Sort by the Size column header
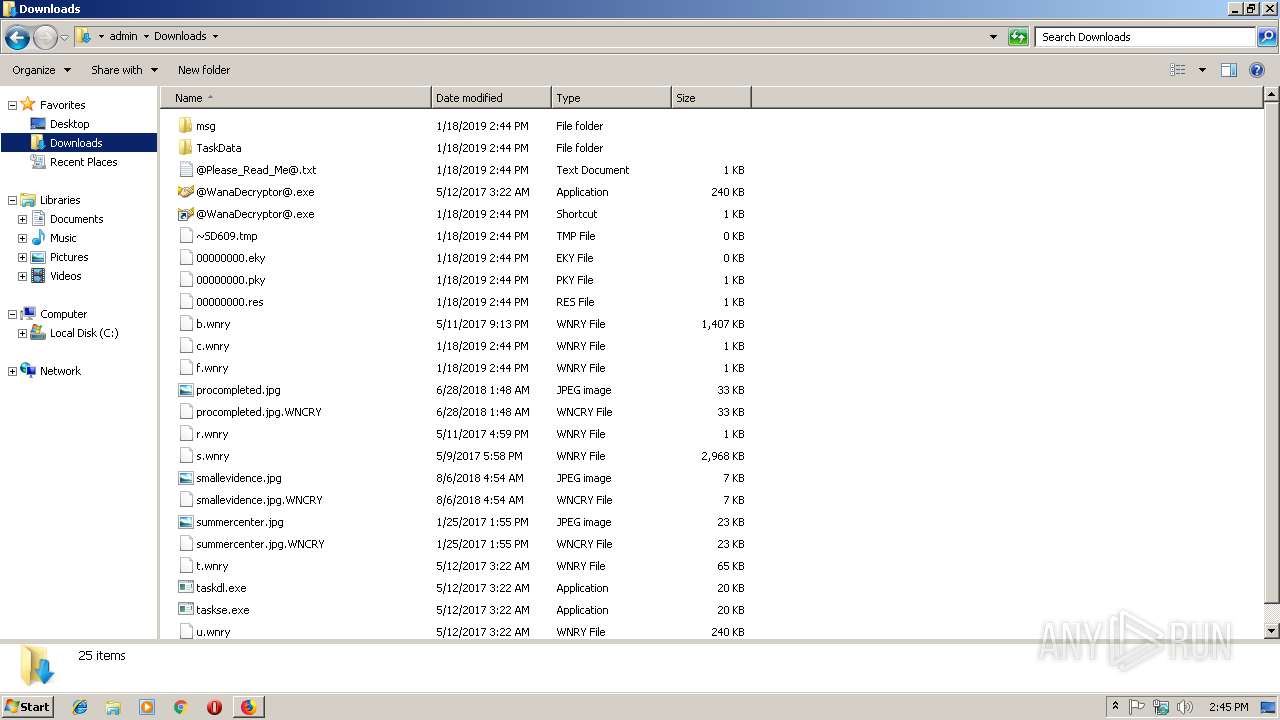Viewport: 1280px width, 720px height. (711, 98)
